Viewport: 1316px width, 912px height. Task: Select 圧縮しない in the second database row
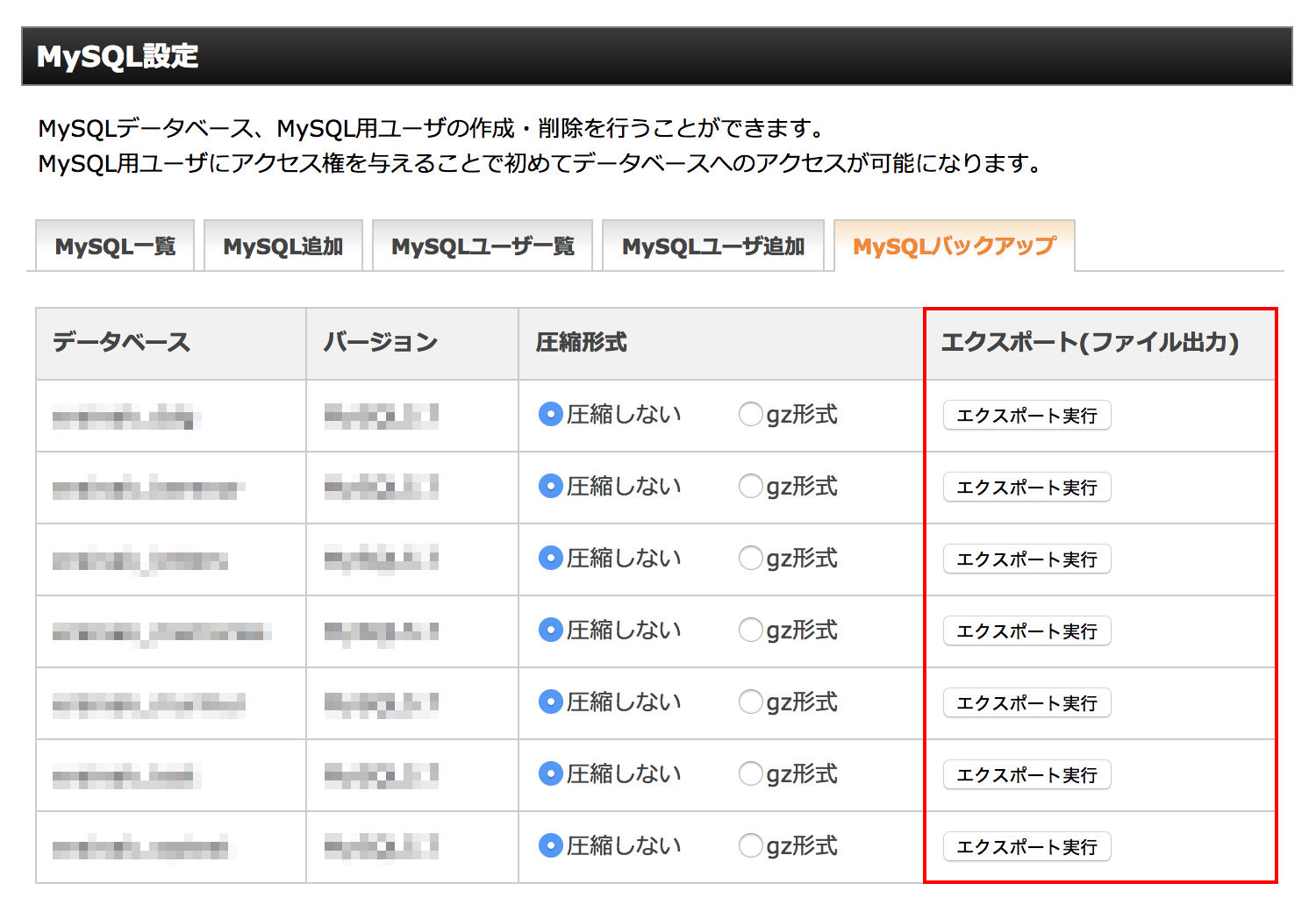550,486
